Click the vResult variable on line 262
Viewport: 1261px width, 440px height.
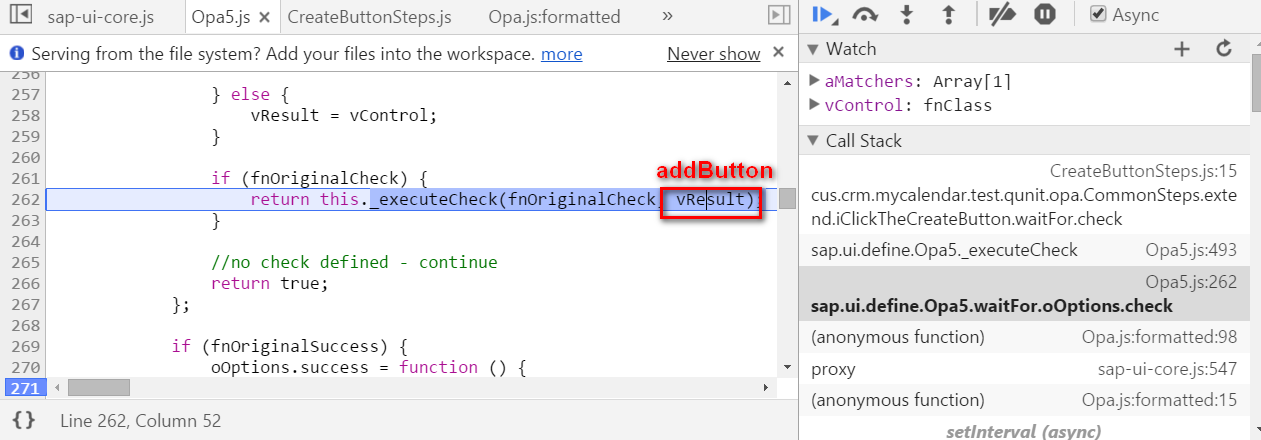[x=711, y=200]
